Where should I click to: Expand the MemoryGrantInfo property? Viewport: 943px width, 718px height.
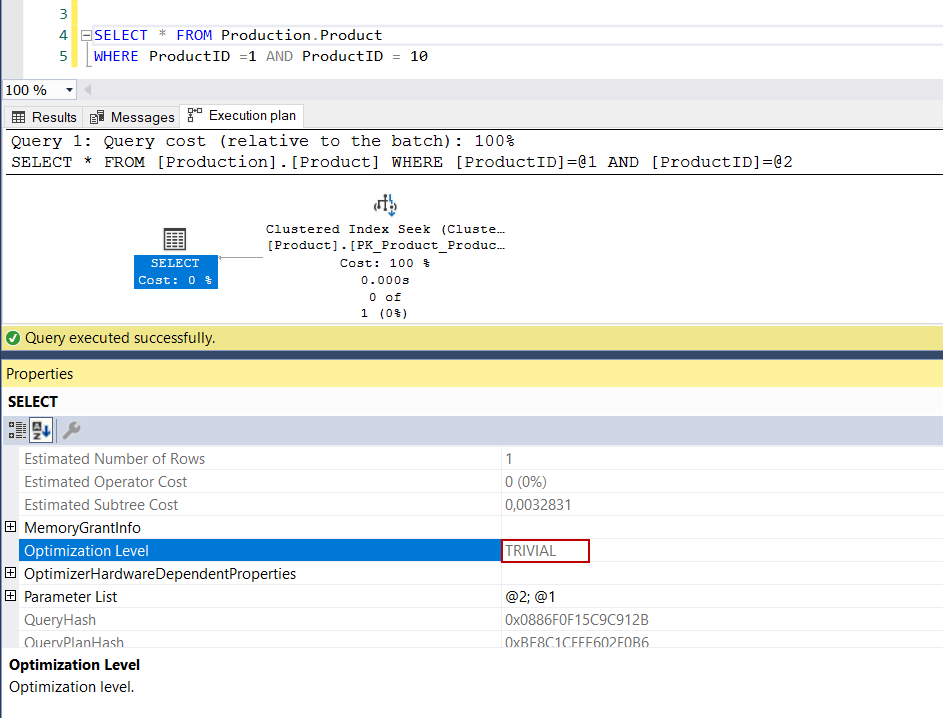pos(11,527)
